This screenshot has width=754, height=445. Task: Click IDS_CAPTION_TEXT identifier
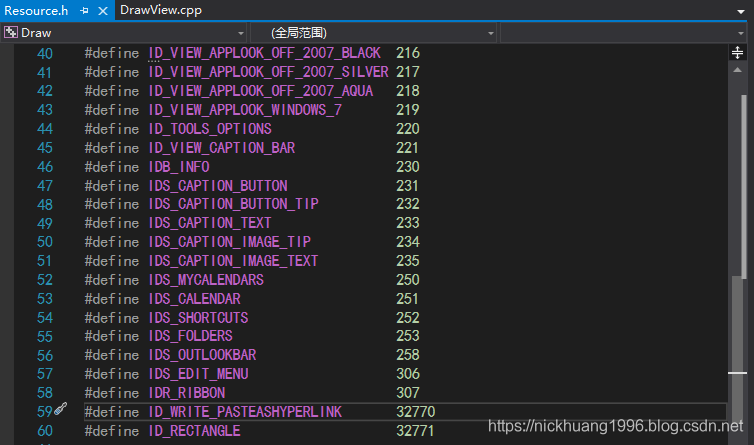point(210,223)
